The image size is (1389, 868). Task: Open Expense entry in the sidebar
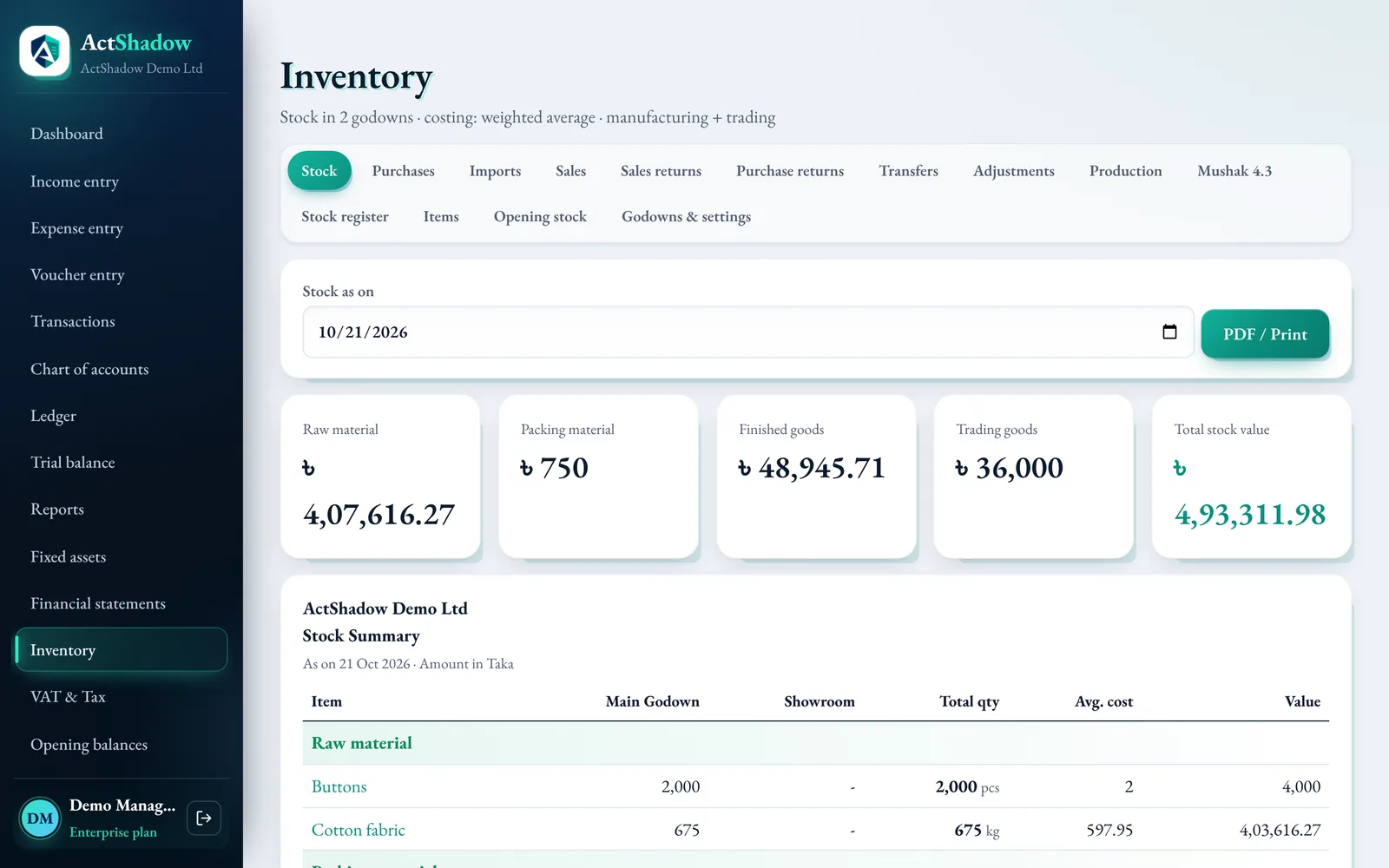pos(122,228)
